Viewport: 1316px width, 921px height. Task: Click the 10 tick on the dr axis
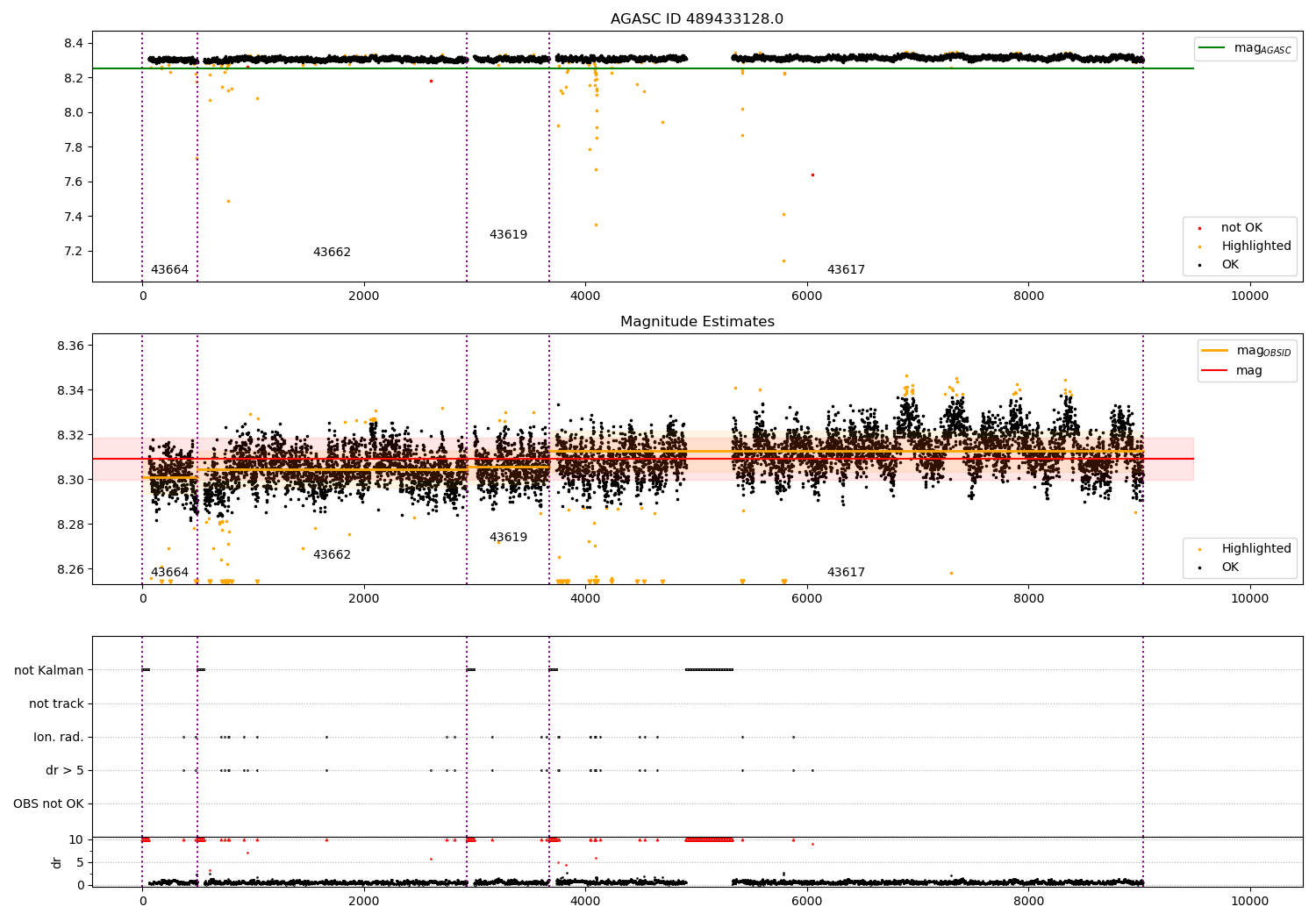tap(76, 840)
